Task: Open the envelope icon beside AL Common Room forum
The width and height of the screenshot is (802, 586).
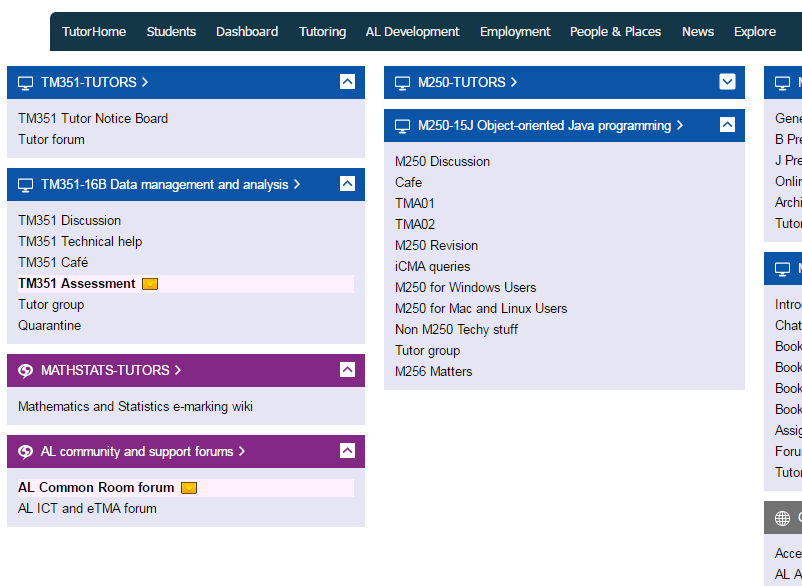Action: pos(189,487)
